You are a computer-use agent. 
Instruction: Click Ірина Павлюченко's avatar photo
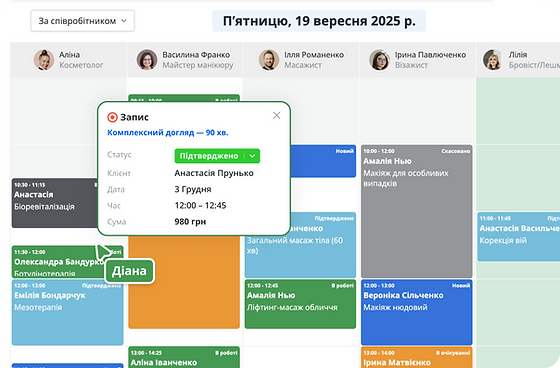point(379,60)
